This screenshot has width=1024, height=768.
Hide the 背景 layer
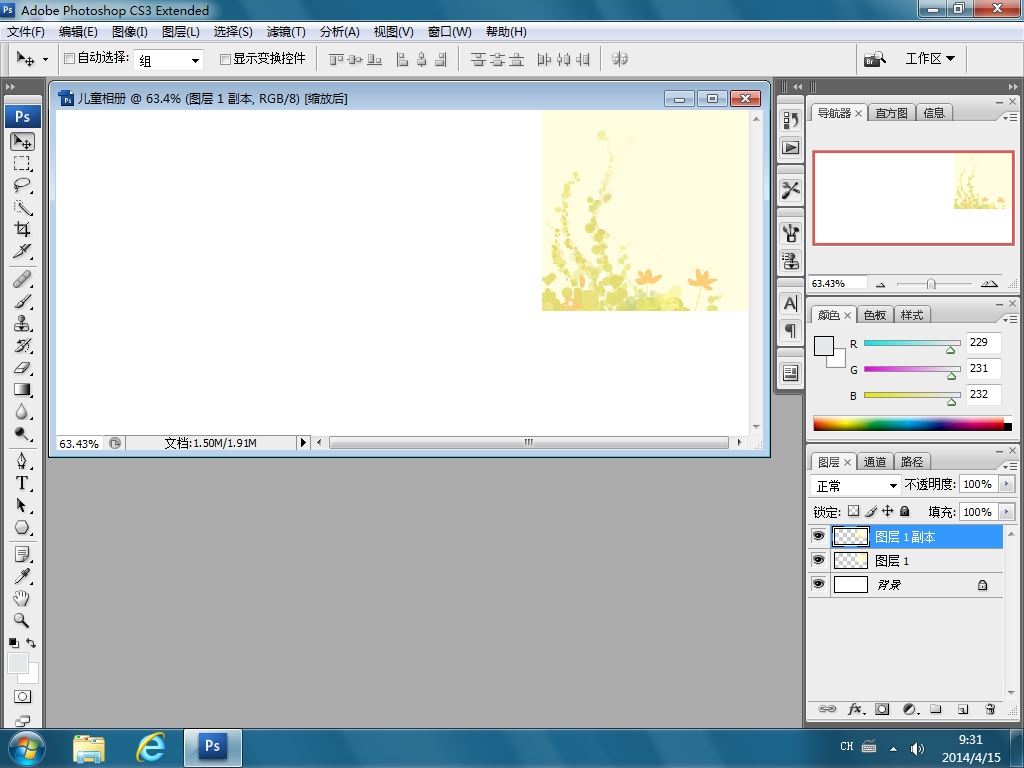click(818, 584)
